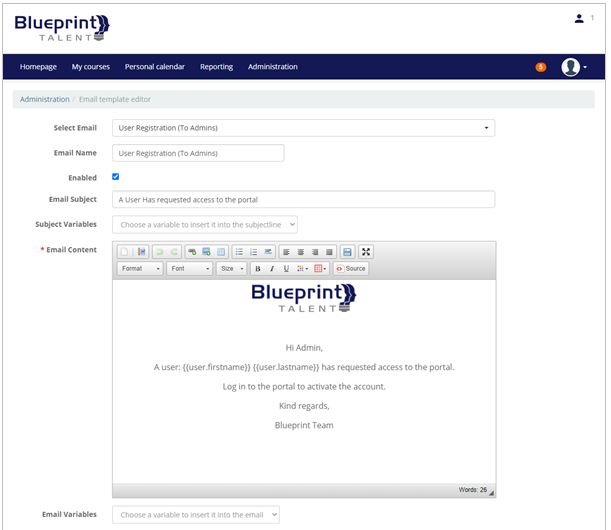Click the Administration breadcrumb link
Screen dimensions: 611x530
coord(45,99)
